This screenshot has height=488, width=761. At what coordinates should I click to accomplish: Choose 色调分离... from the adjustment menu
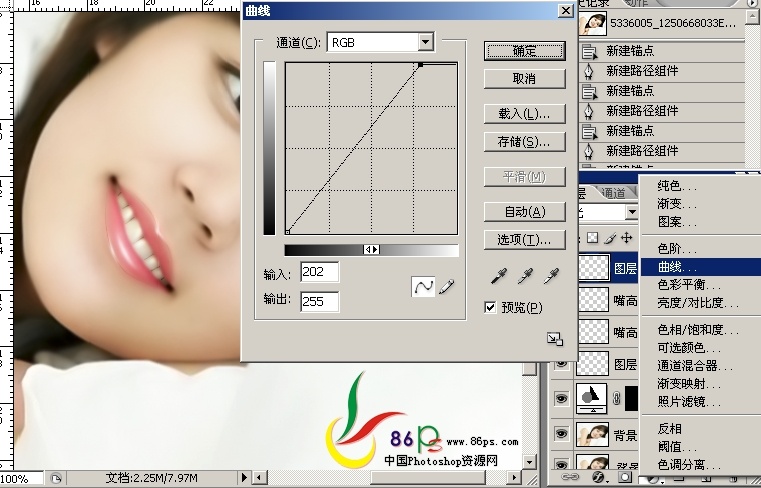689,465
